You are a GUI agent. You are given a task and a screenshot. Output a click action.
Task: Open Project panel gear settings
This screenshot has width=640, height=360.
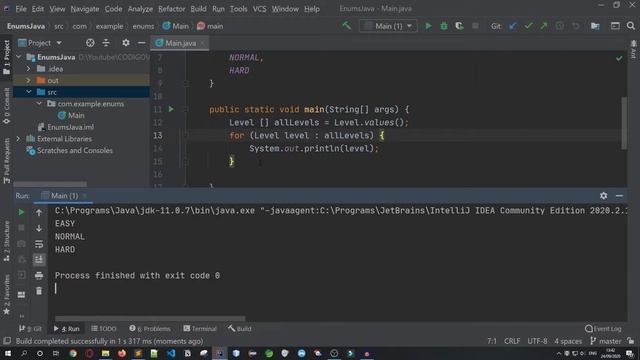pyautogui.click(x=126, y=43)
